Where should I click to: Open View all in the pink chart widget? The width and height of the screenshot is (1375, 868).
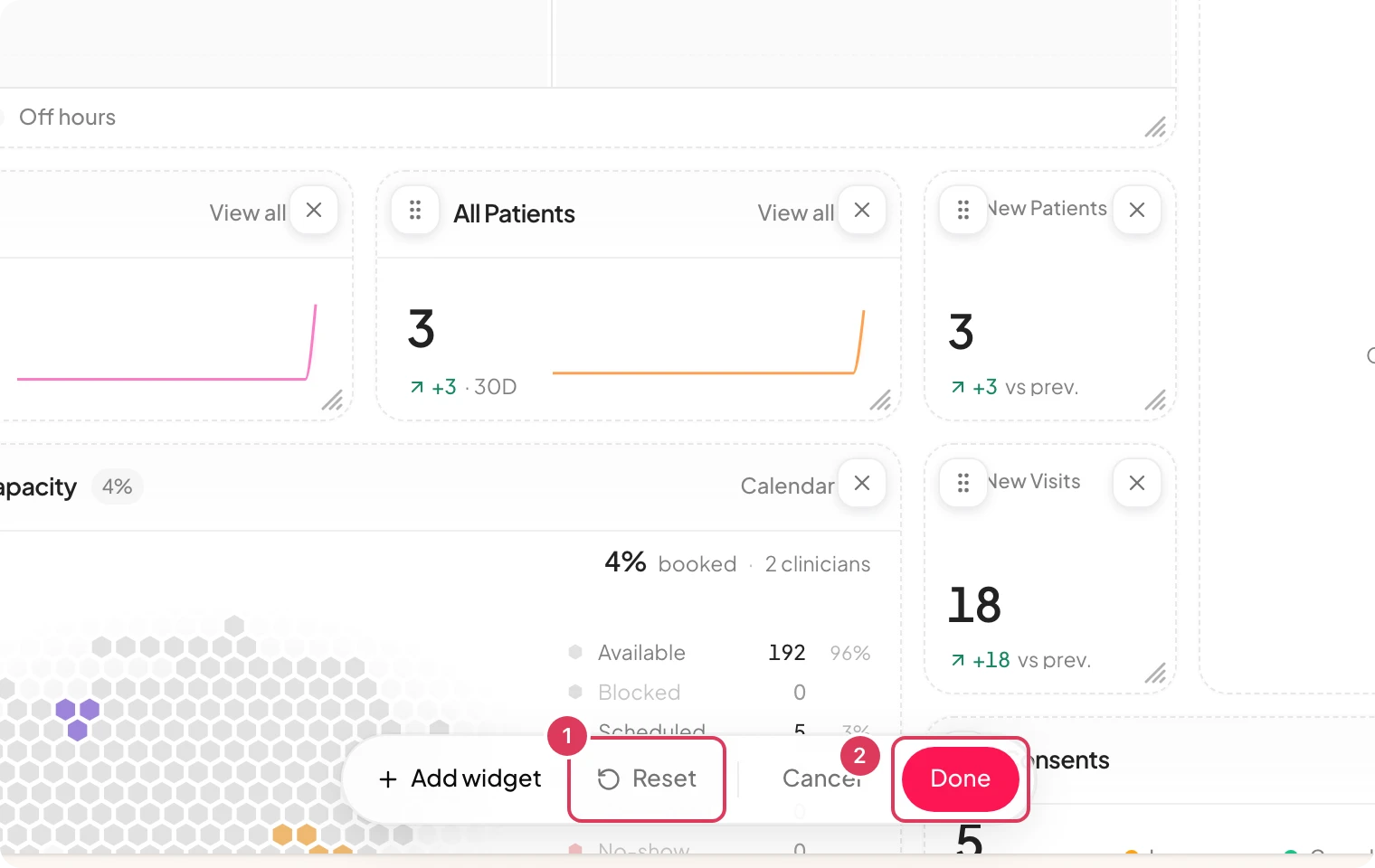(x=247, y=213)
